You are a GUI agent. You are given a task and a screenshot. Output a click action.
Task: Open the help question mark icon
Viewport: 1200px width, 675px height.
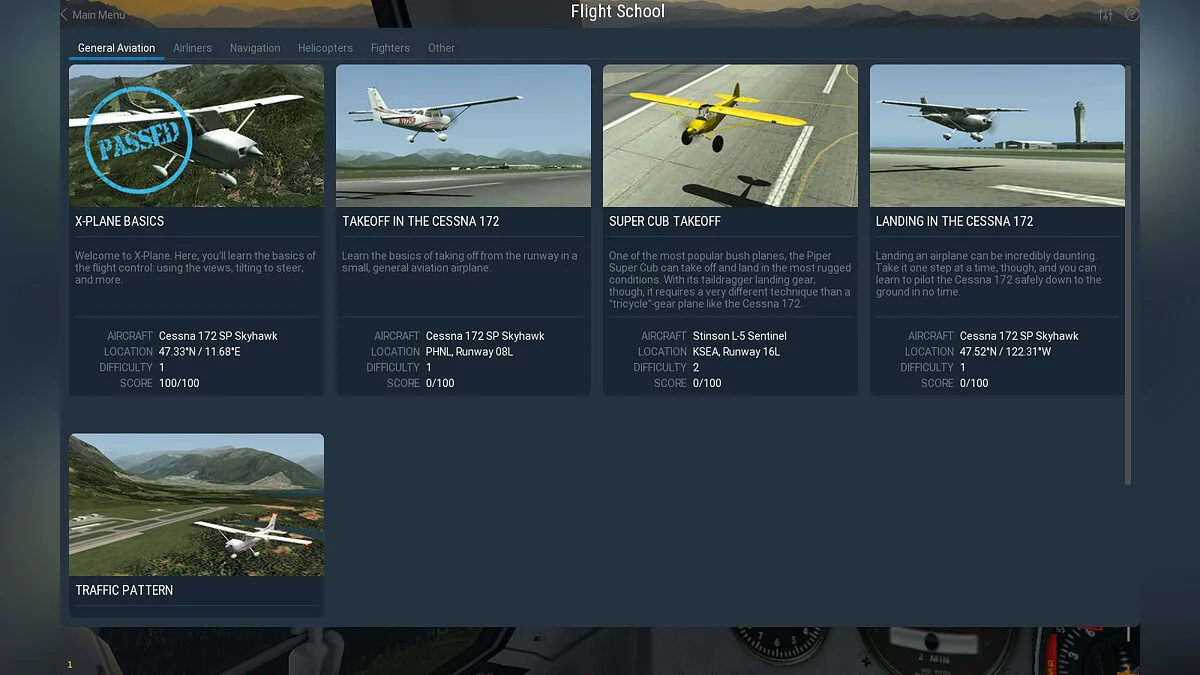click(x=1132, y=15)
